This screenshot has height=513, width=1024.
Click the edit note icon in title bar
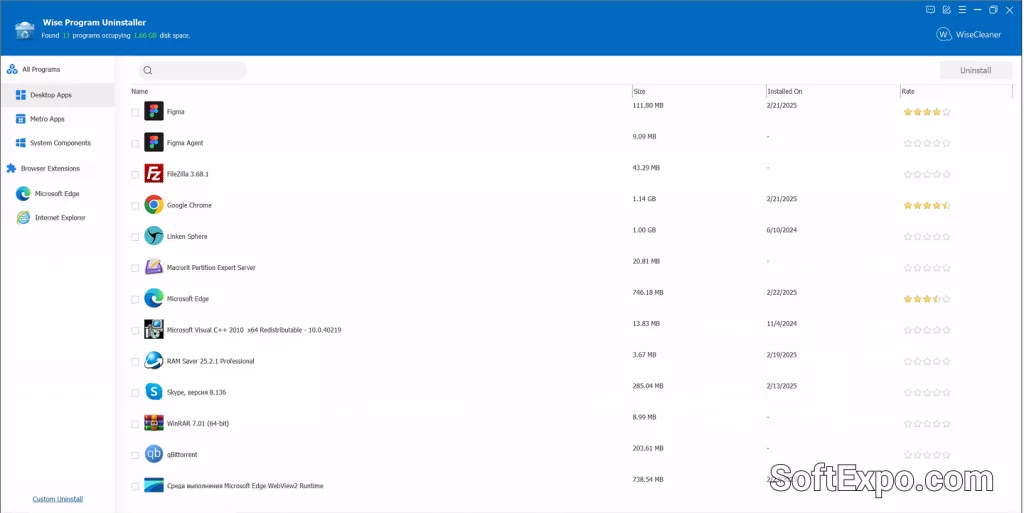pyautogui.click(x=946, y=10)
